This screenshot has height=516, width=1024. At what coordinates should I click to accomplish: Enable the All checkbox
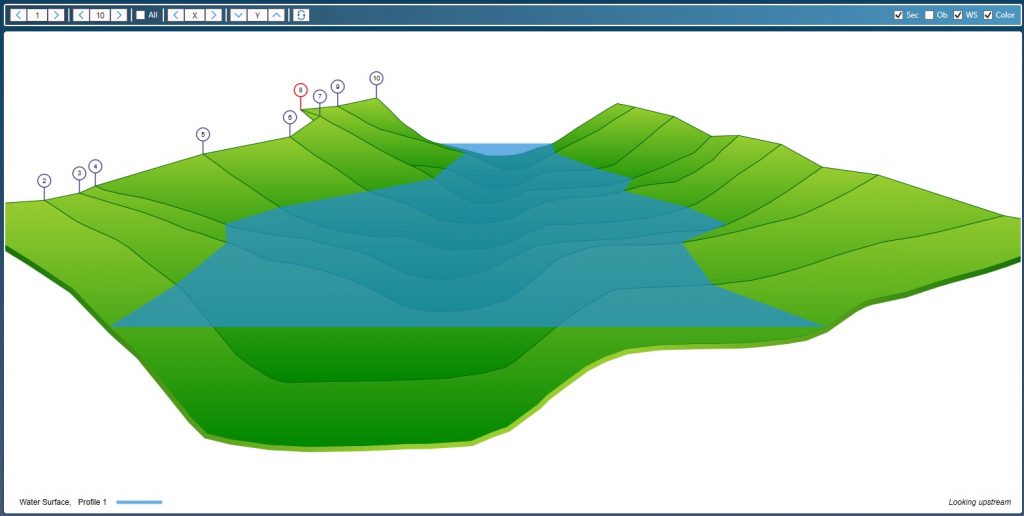pos(141,15)
